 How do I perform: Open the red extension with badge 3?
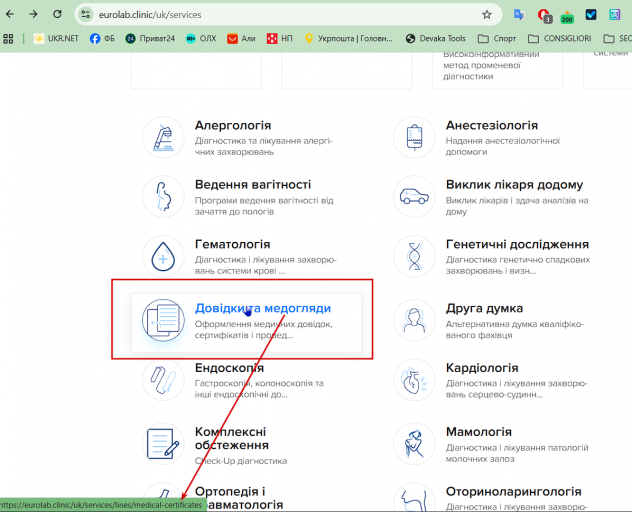545,16
